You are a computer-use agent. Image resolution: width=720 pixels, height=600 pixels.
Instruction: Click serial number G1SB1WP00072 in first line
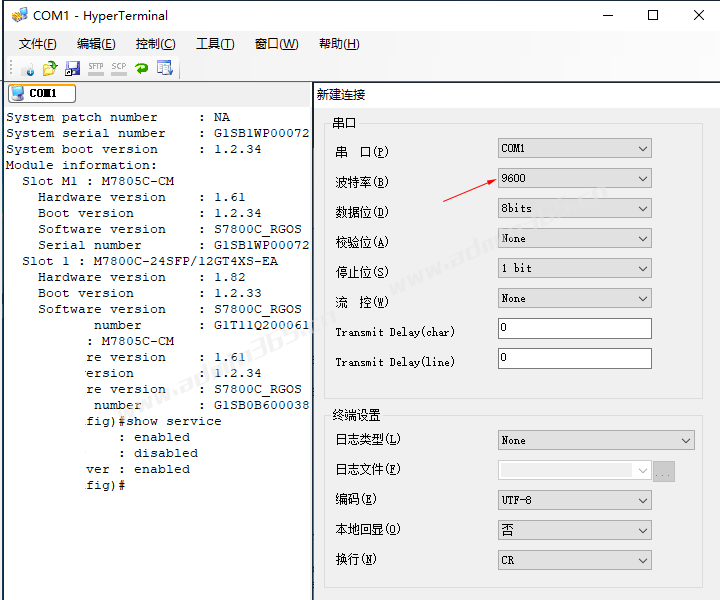pyautogui.click(x=261, y=133)
